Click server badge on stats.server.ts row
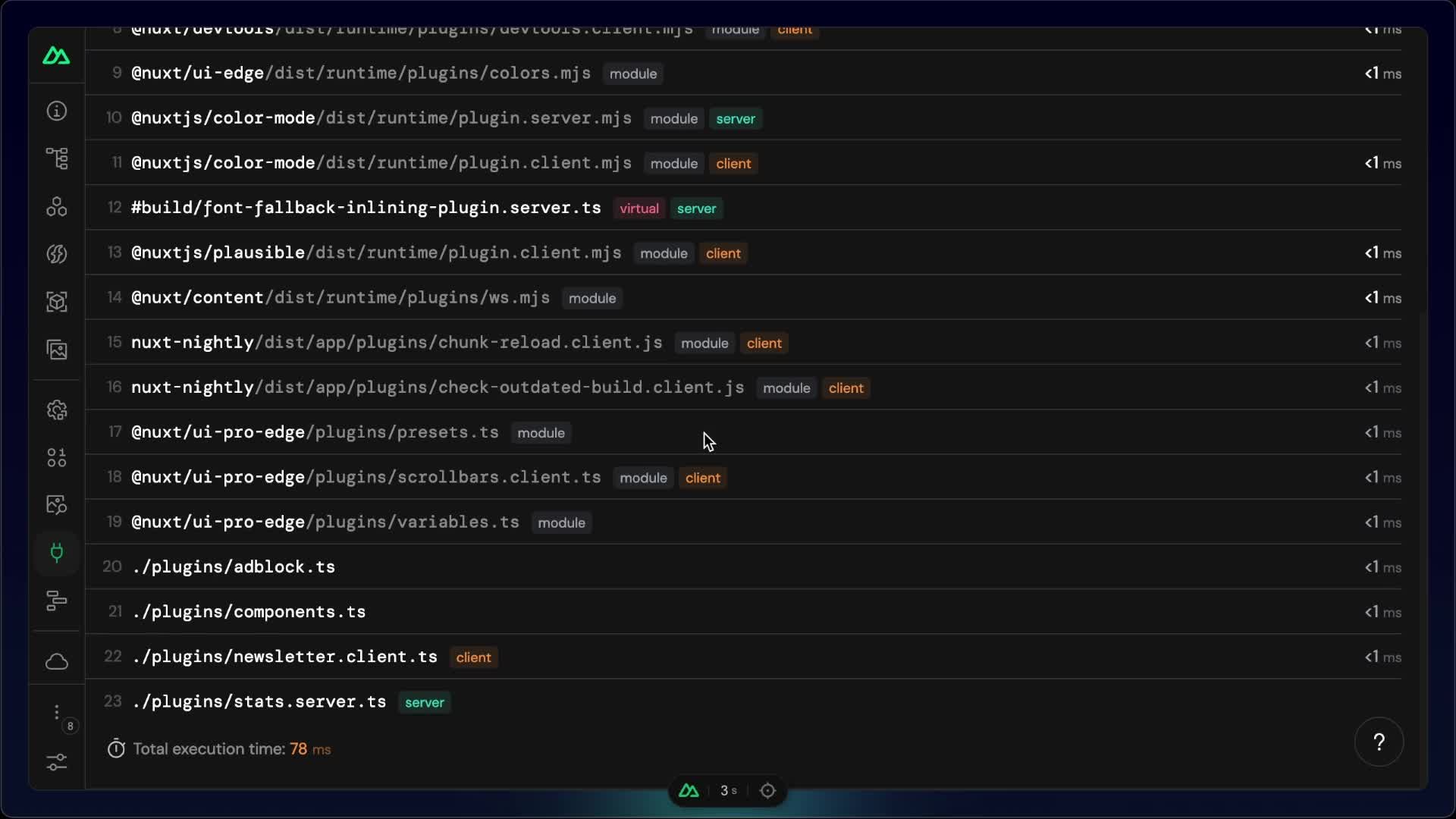The width and height of the screenshot is (1456, 819). (x=425, y=702)
